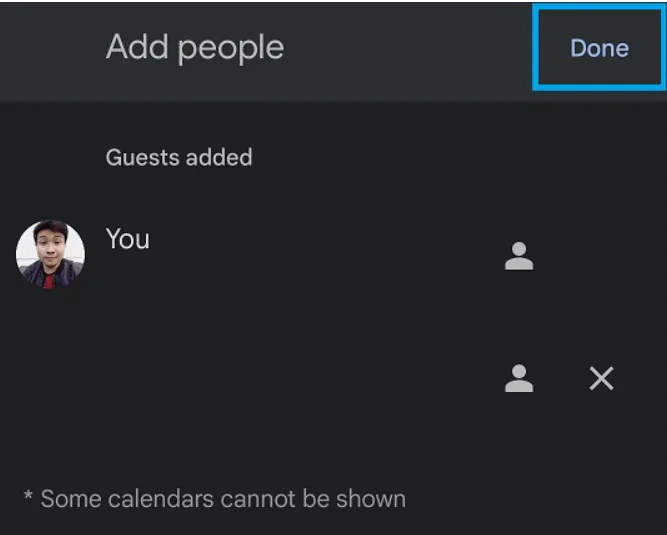Image resolution: width=667 pixels, height=535 pixels.
Task: Finish adding people by pressing Done
Action: (599, 48)
